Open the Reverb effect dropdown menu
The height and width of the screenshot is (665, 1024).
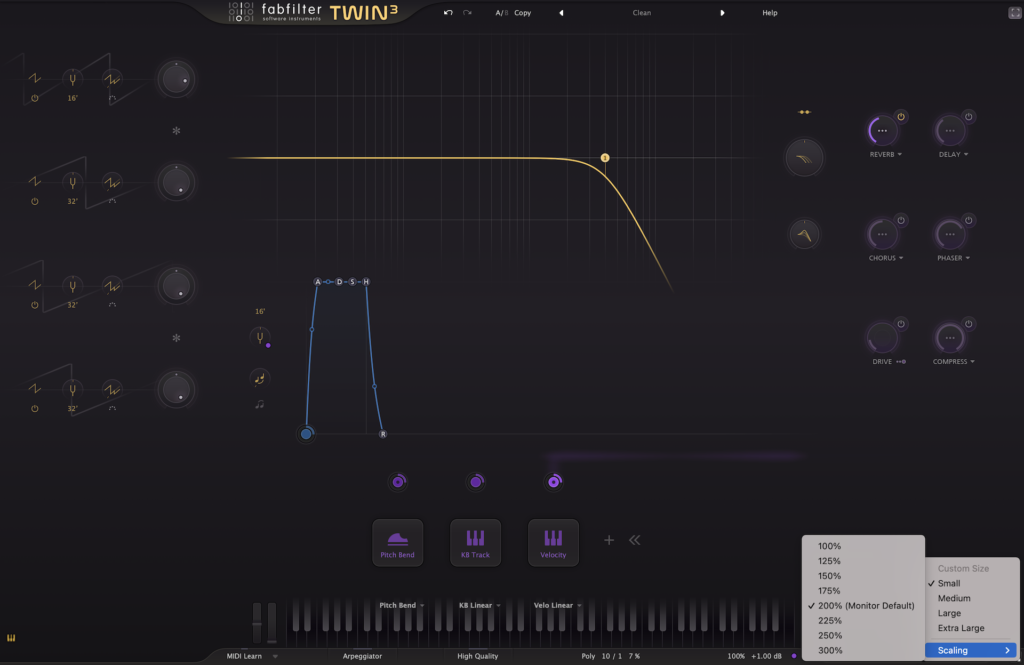pos(884,155)
